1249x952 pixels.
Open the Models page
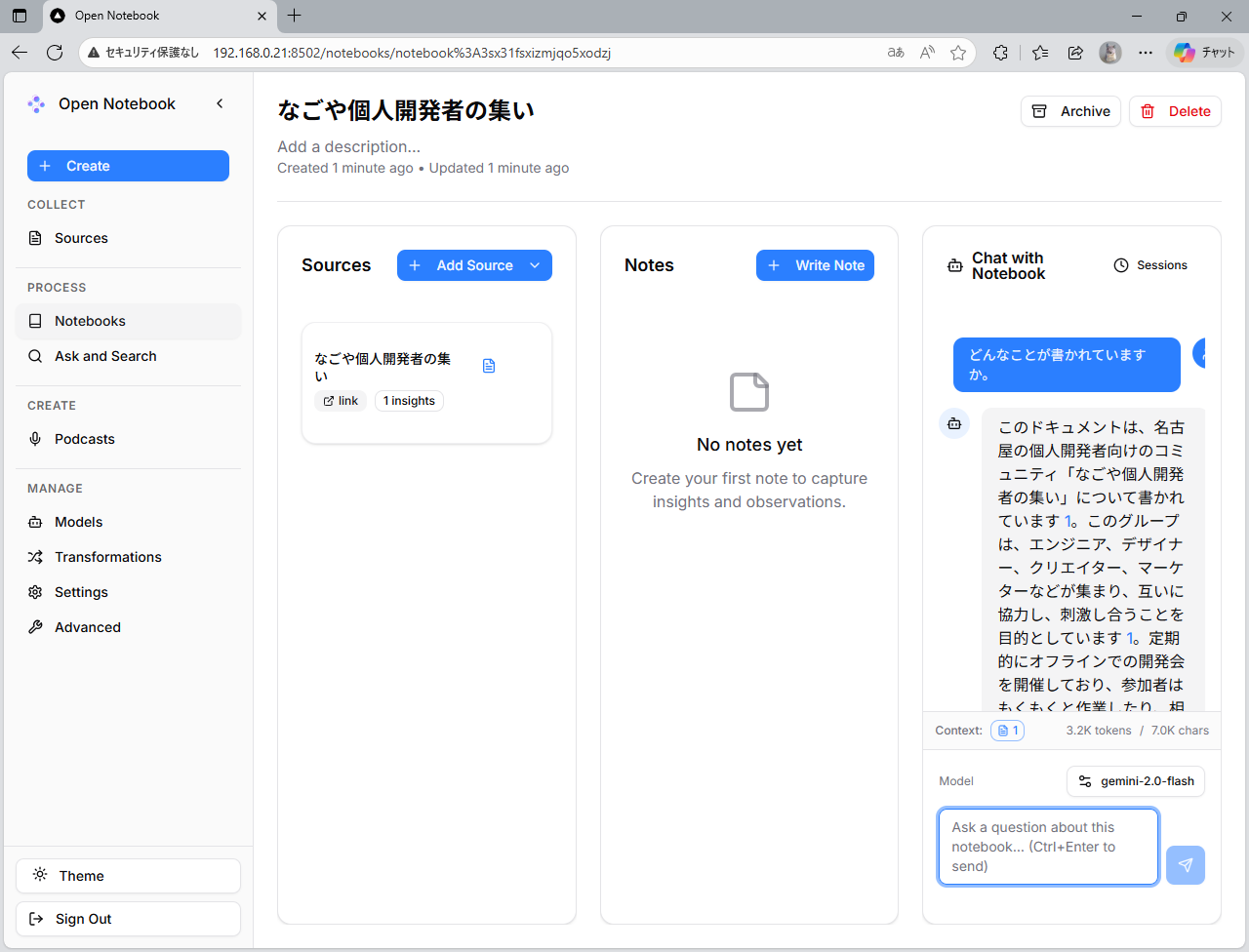coord(128,522)
